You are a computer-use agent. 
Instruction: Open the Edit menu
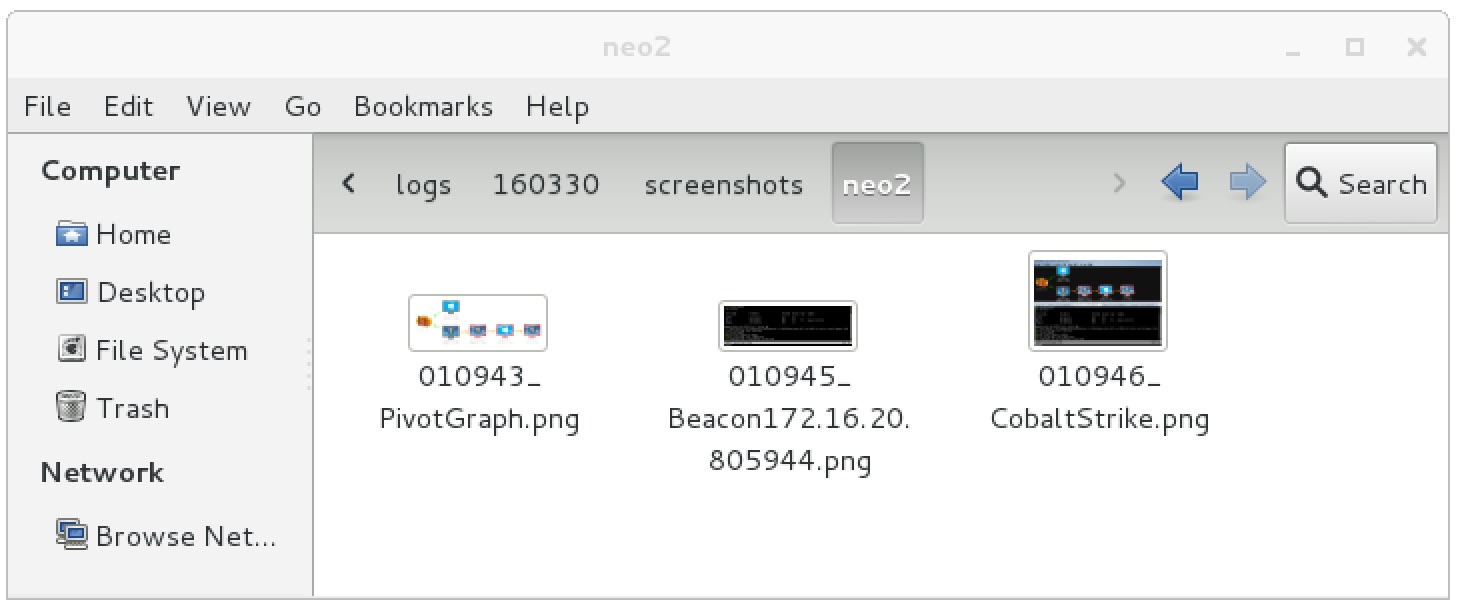[x=128, y=107]
